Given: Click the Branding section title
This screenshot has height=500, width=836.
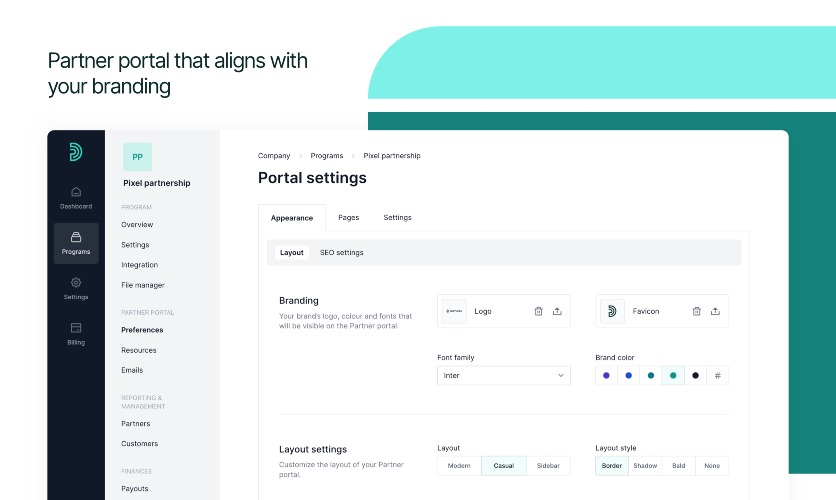Looking at the screenshot, I should pyautogui.click(x=299, y=301).
